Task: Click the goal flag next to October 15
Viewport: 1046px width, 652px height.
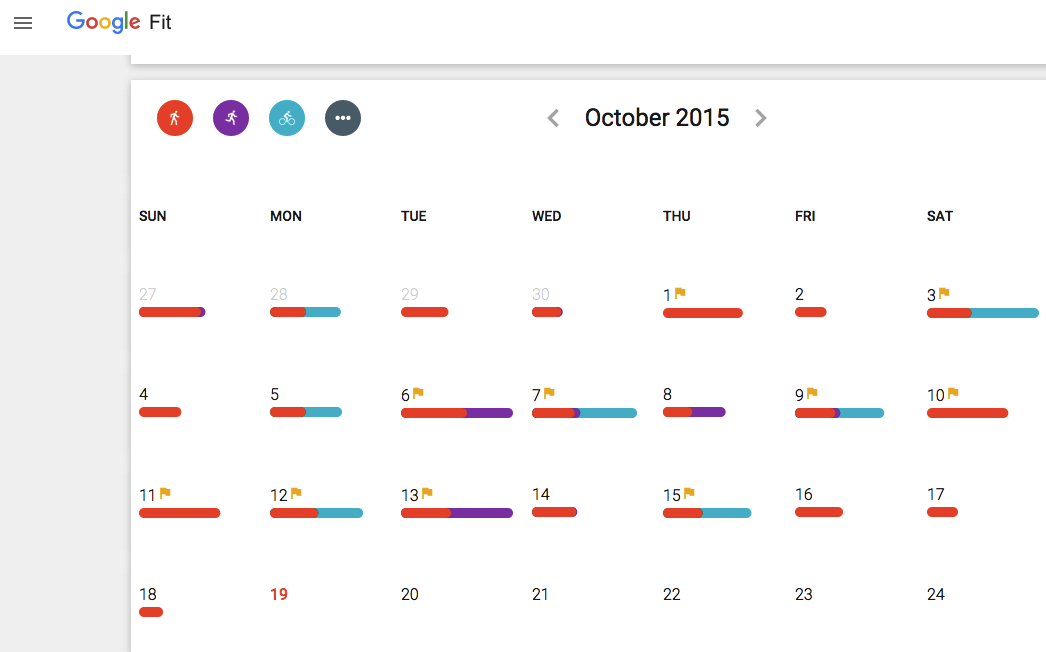Action: tap(687, 491)
